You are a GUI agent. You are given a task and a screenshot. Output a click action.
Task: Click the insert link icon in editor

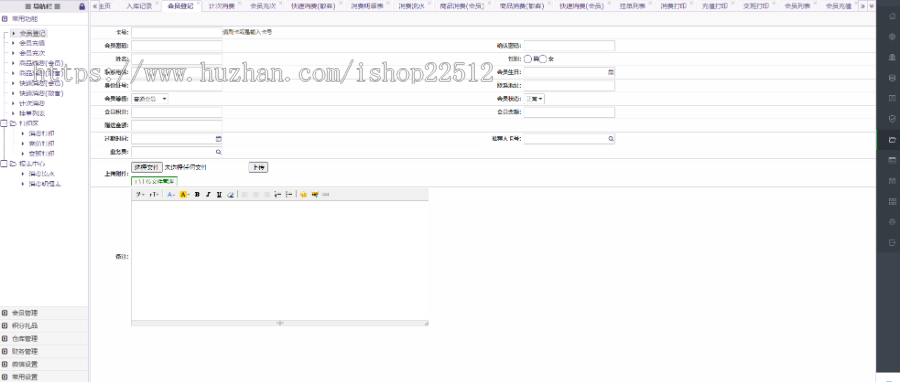tap(325, 194)
